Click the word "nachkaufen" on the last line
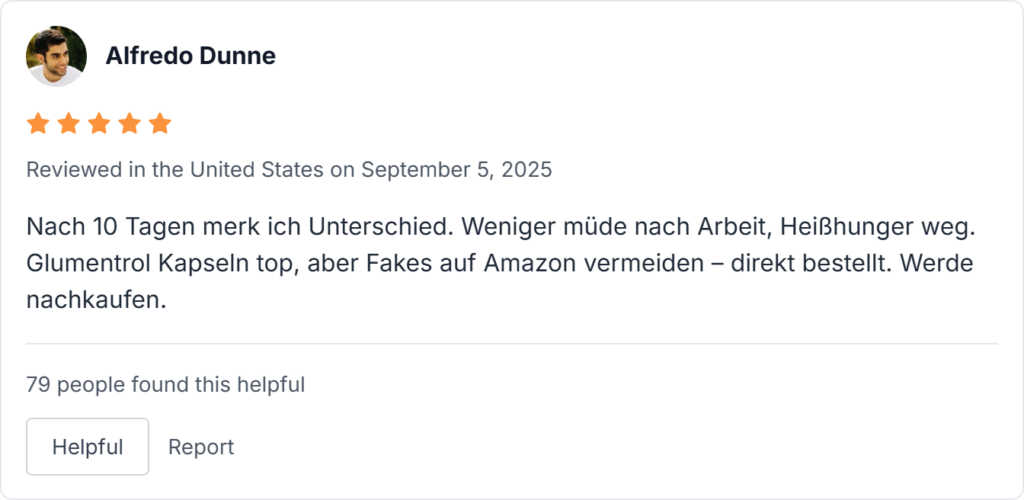 coord(93,301)
